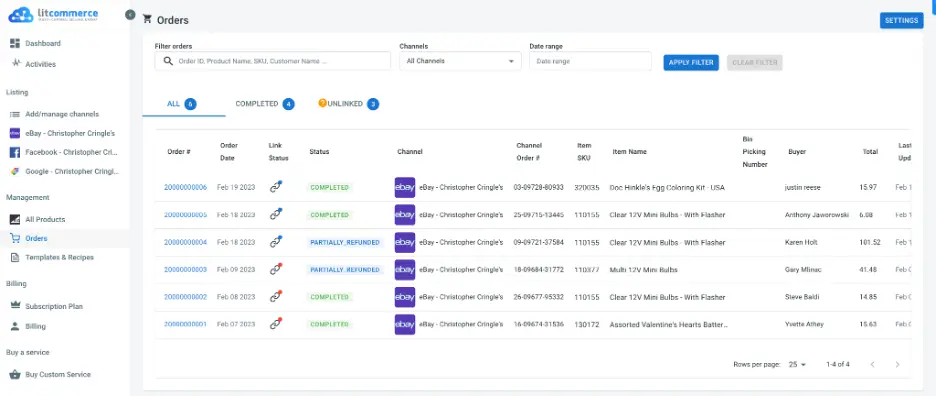936x396 pixels.
Task: Collapse the sidebar with the arrow button
Action: (130, 14)
